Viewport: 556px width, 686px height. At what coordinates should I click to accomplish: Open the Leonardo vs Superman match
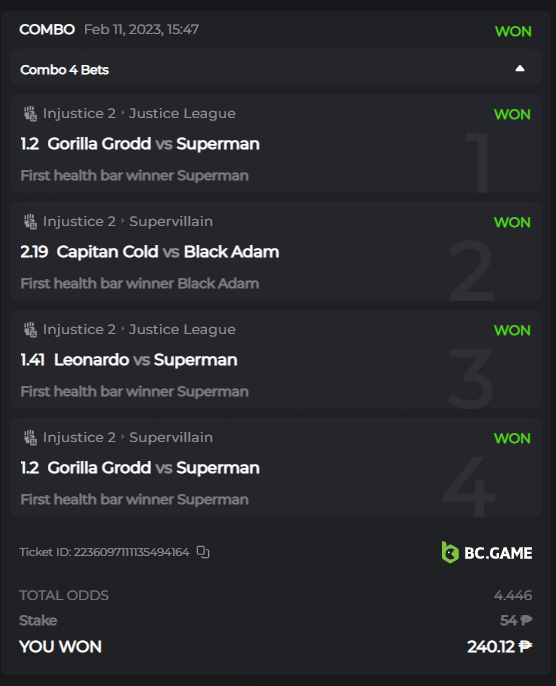pos(145,360)
